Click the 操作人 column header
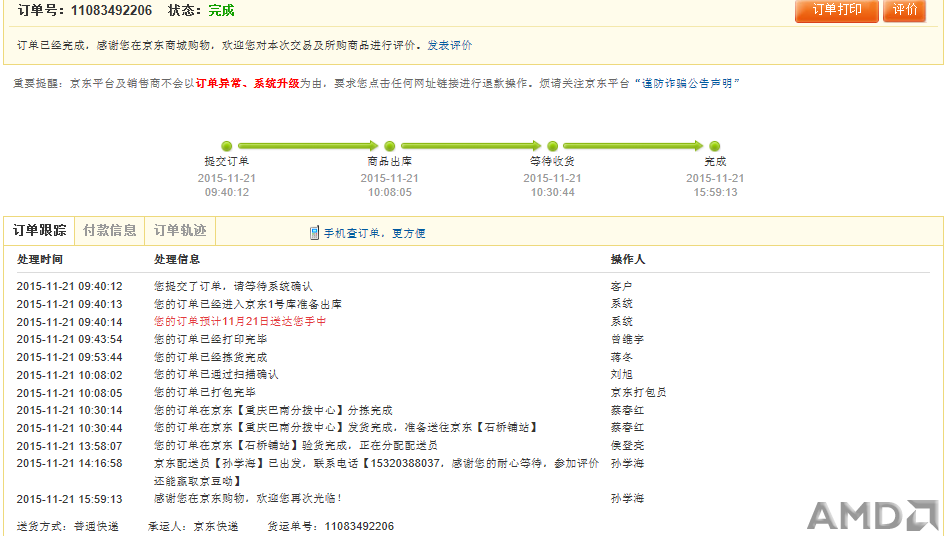944x536 pixels. [x=628, y=260]
